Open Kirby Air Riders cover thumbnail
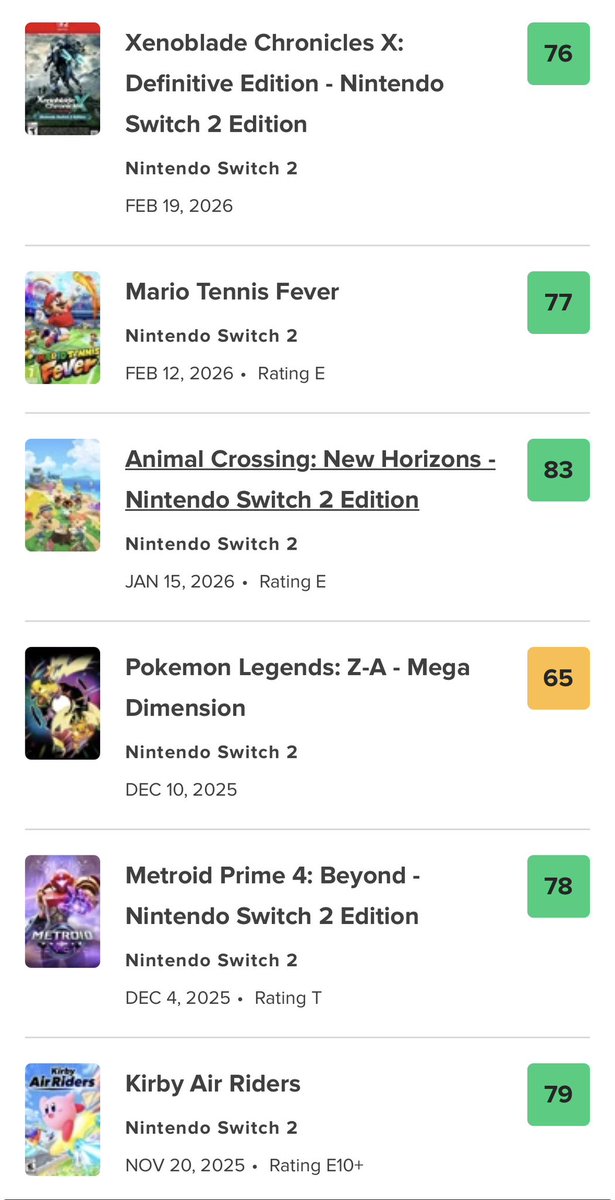This screenshot has width=615, height=1200. (x=63, y=1119)
